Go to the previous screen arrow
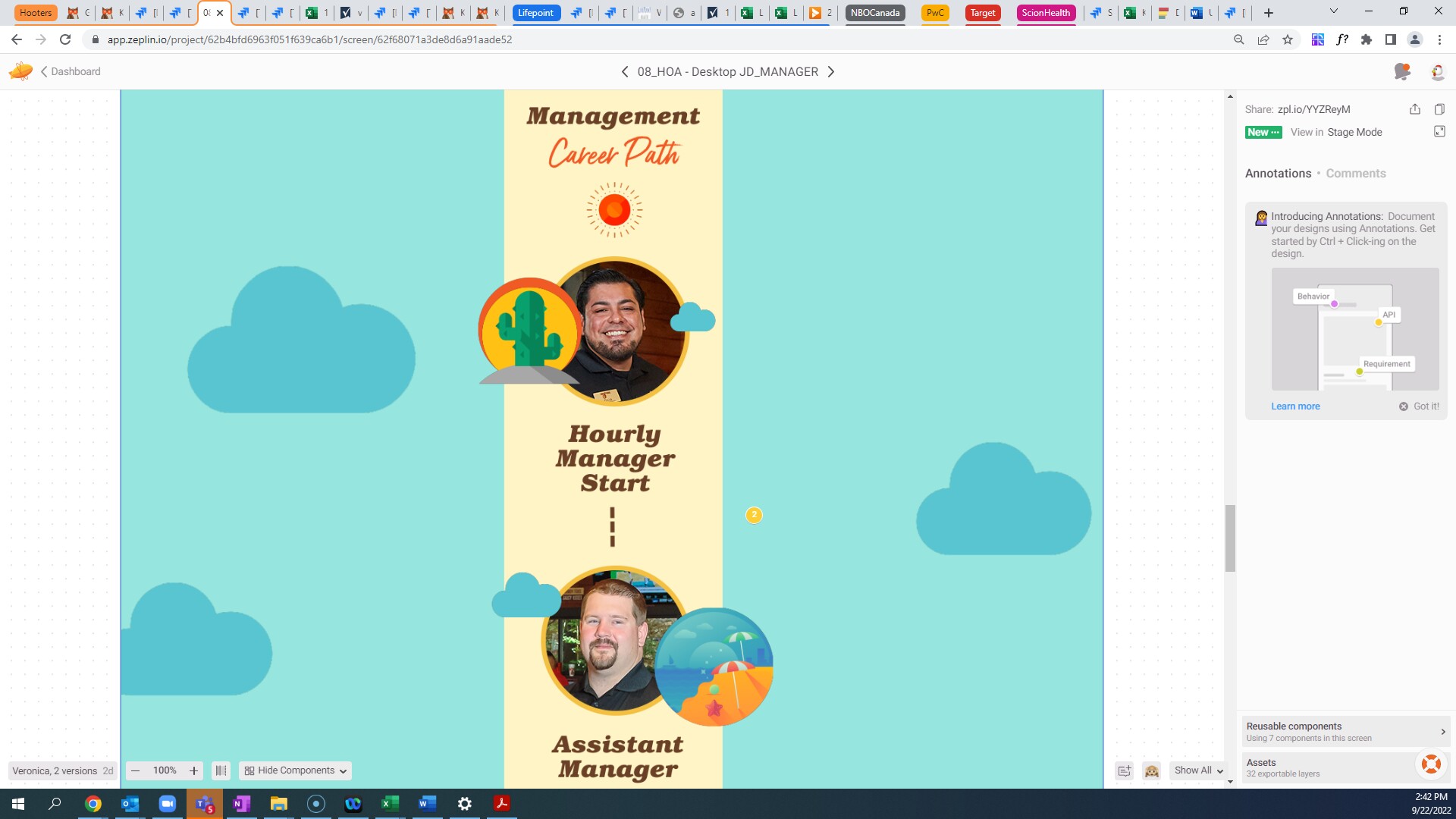This screenshot has width=1456, height=819. pyautogui.click(x=624, y=71)
